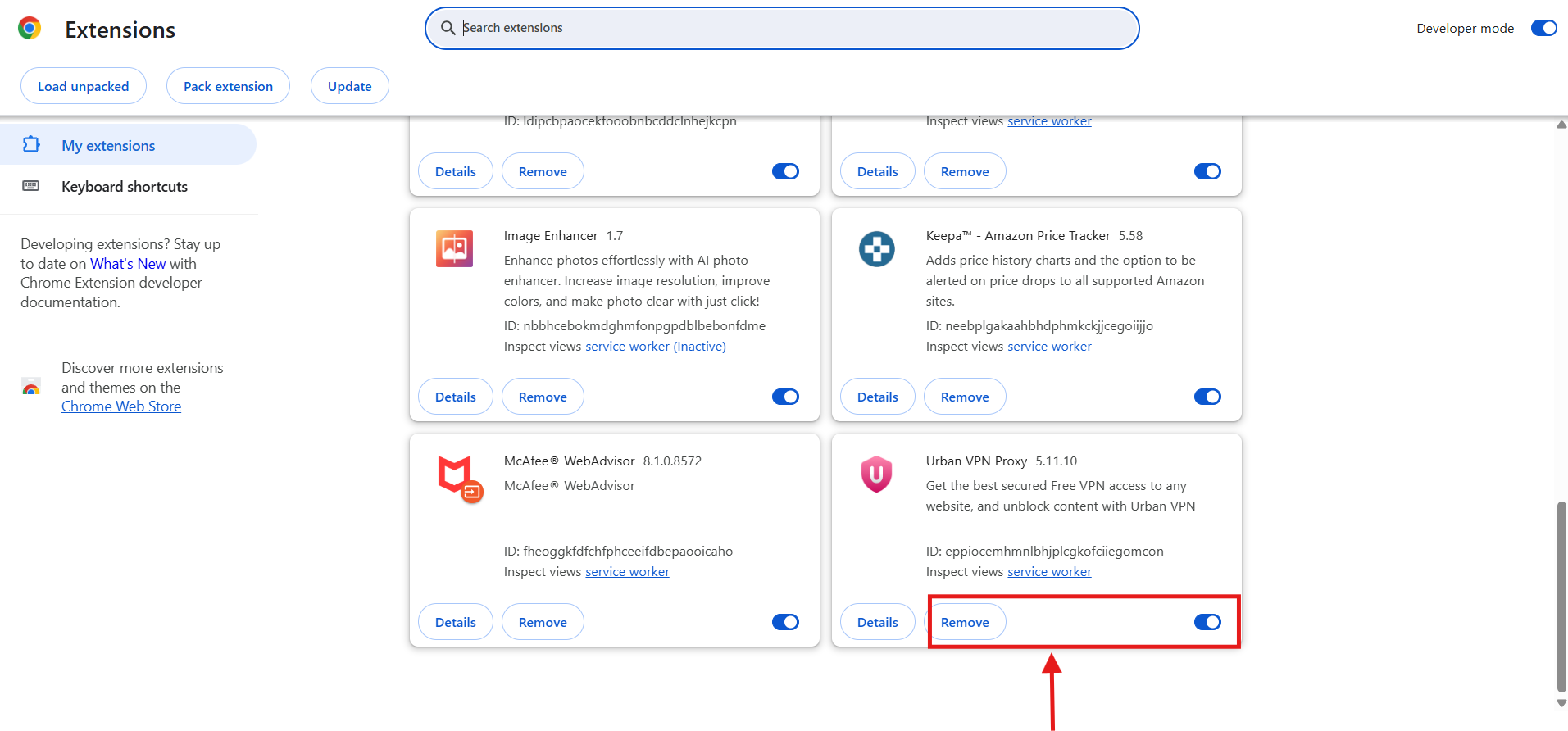Image resolution: width=1568 pixels, height=731 pixels.
Task: Click the Extensions page title
Action: [120, 30]
